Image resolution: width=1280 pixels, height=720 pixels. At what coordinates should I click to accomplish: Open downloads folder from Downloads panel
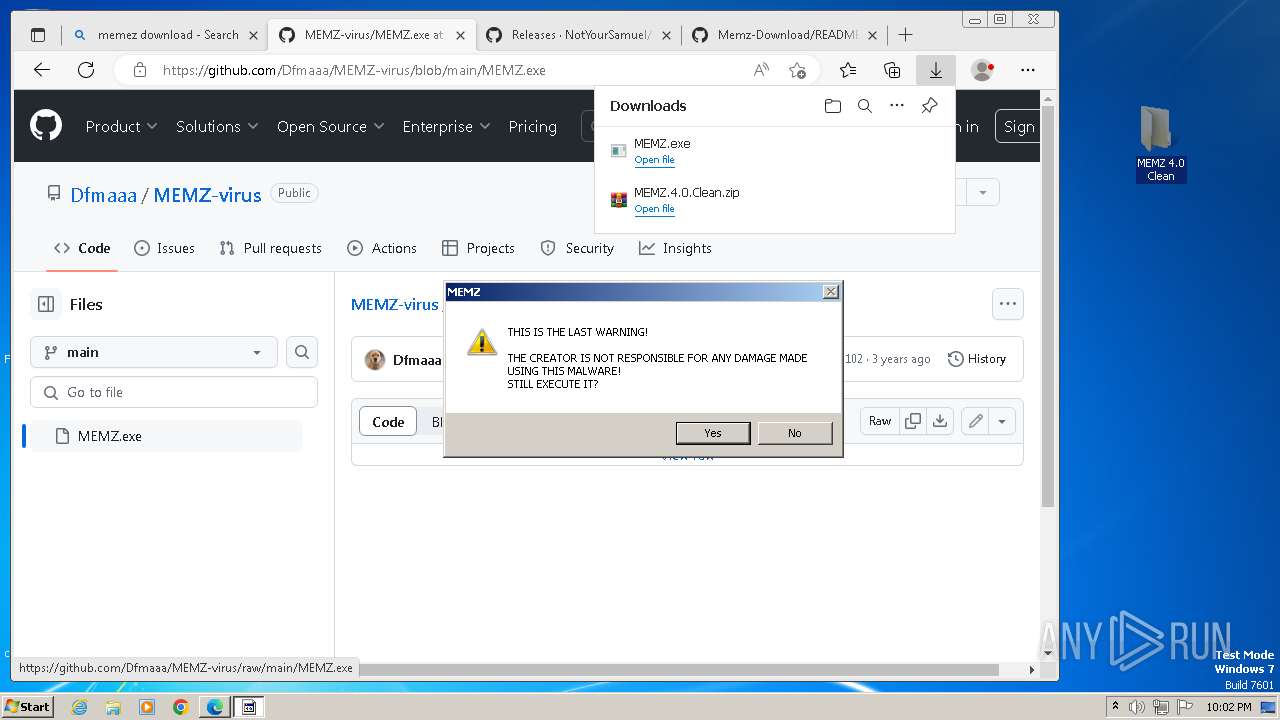(833, 106)
